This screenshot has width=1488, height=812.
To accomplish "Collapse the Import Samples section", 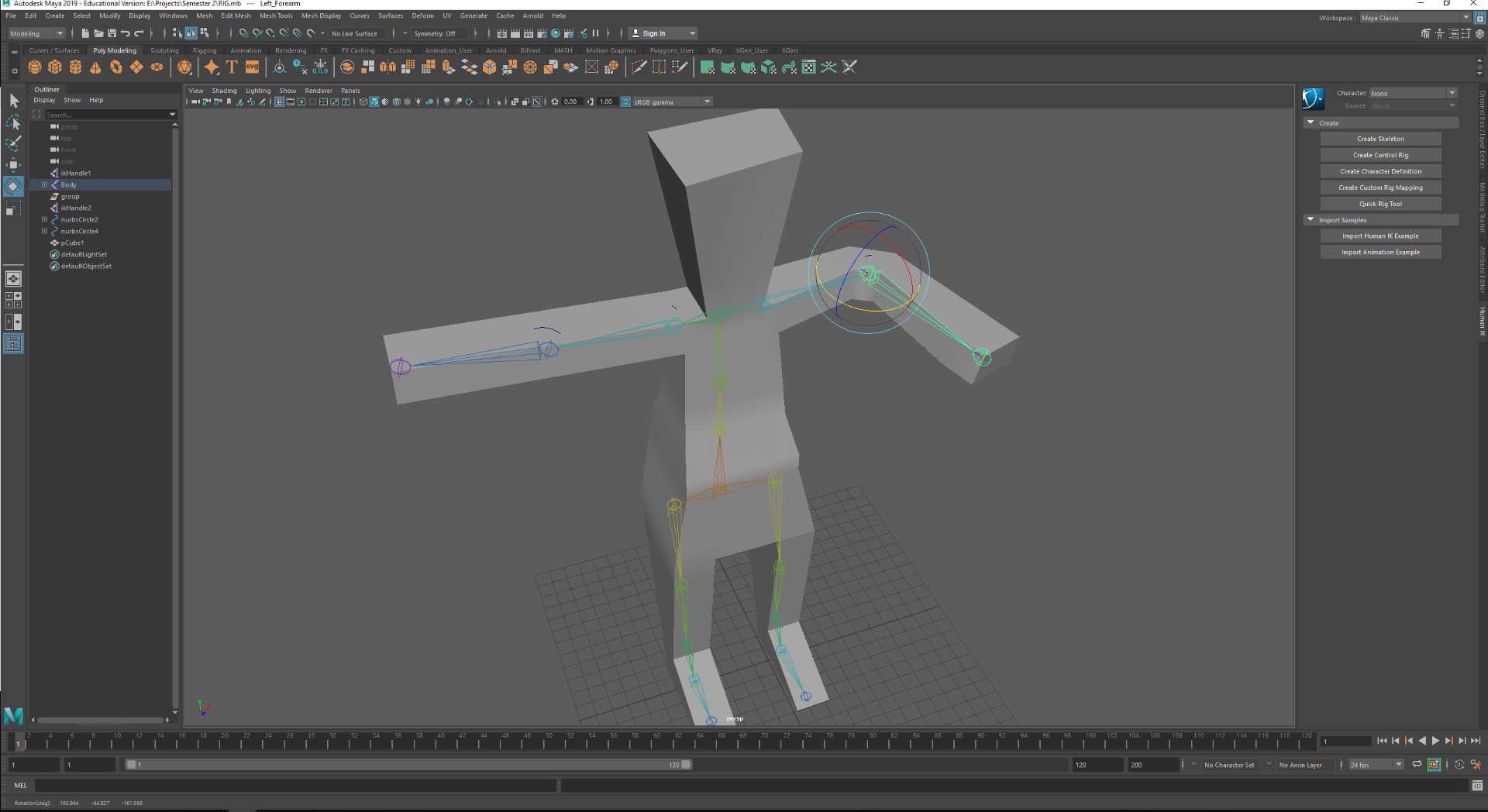I will 1311,220.
